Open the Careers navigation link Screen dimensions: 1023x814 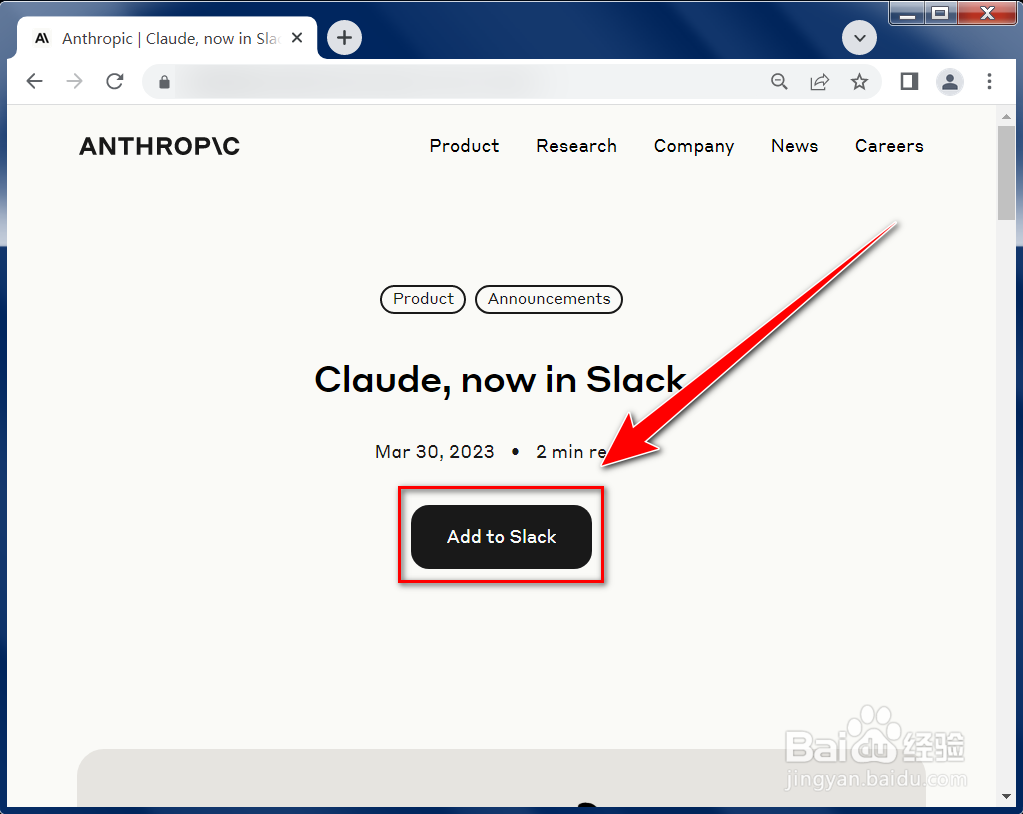tap(889, 146)
